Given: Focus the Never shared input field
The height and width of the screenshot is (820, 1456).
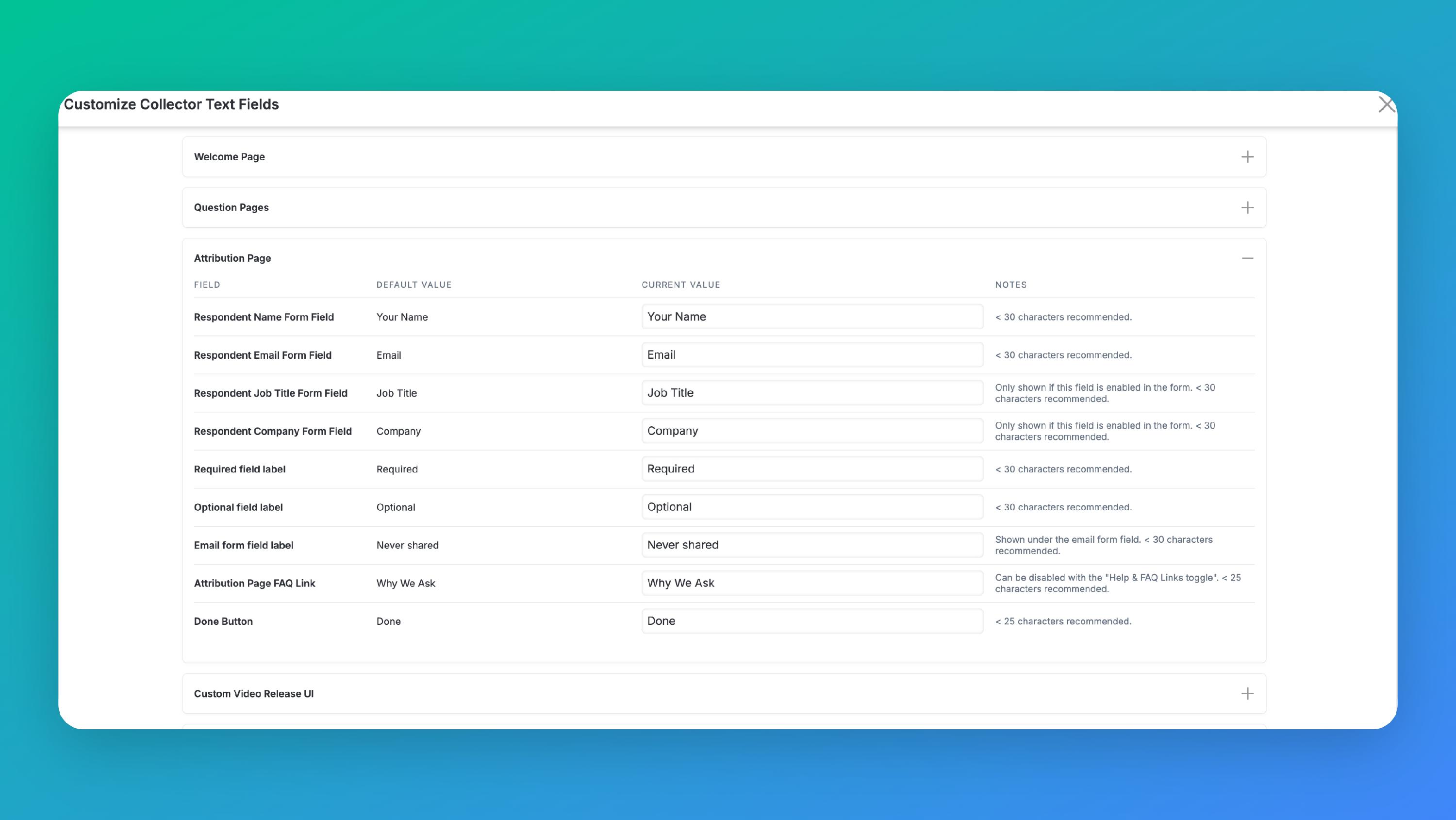Looking at the screenshot, I should click(x=811, y=545).
